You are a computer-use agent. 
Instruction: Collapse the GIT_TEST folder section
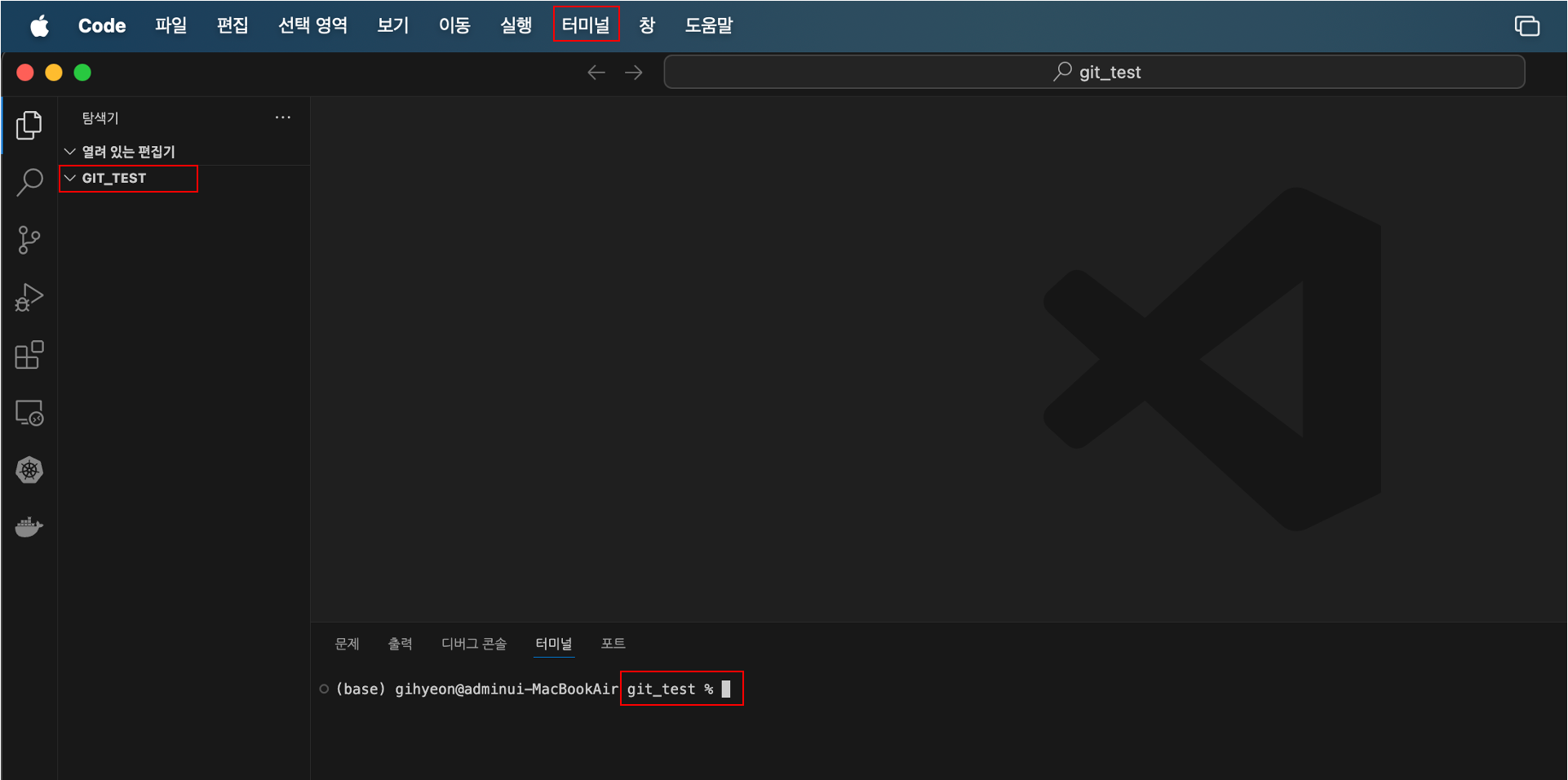(70, 178)
